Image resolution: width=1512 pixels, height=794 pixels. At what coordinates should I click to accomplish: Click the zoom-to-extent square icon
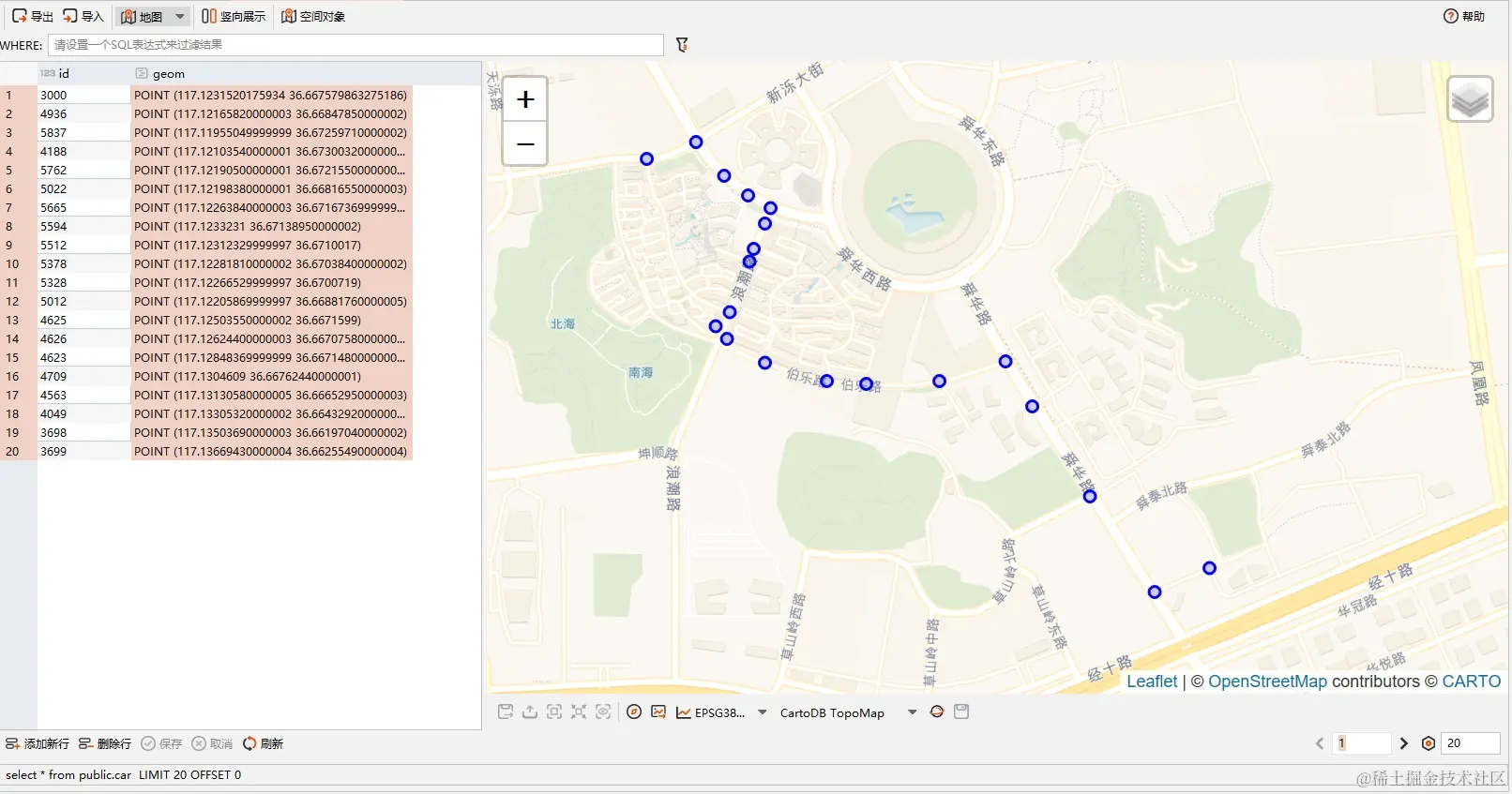(x=554, y=712)
